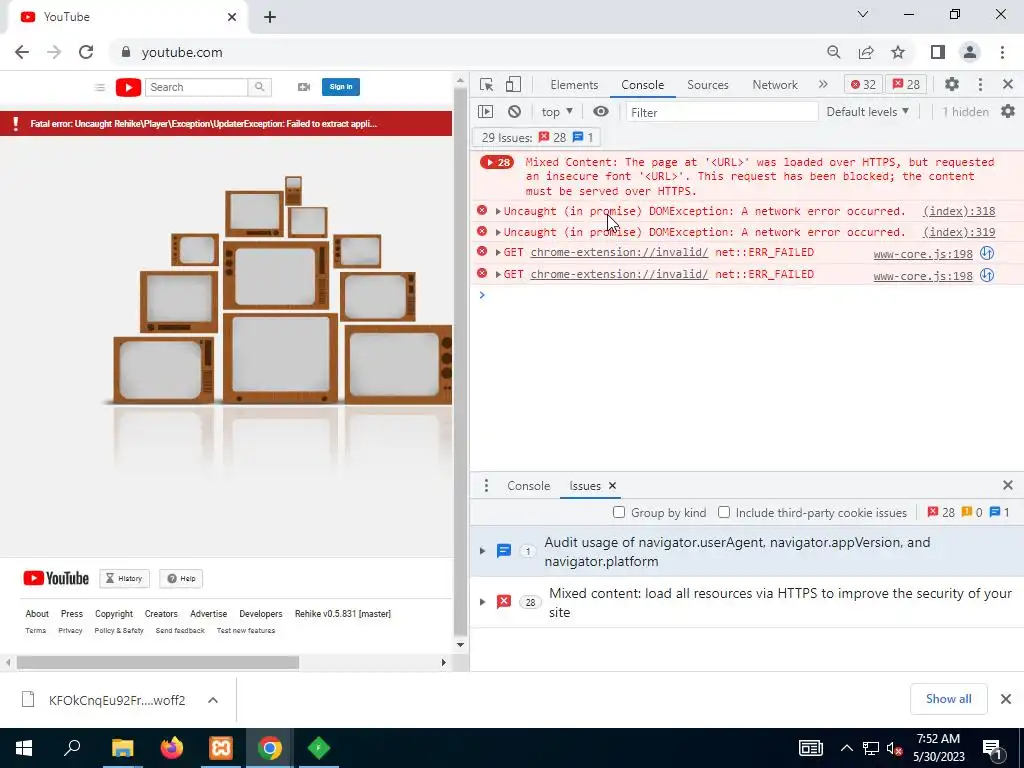The height and width of the screenshot is (768, 1024).
Task: Open XAMPP from the taskbar
Action: [x=221, y=748]
